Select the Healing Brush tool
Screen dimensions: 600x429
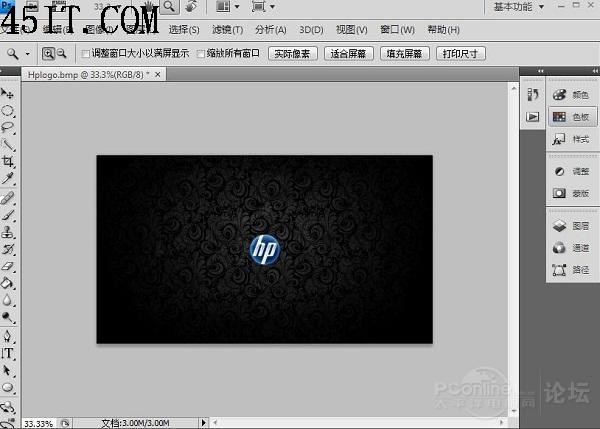click(7, 198)
